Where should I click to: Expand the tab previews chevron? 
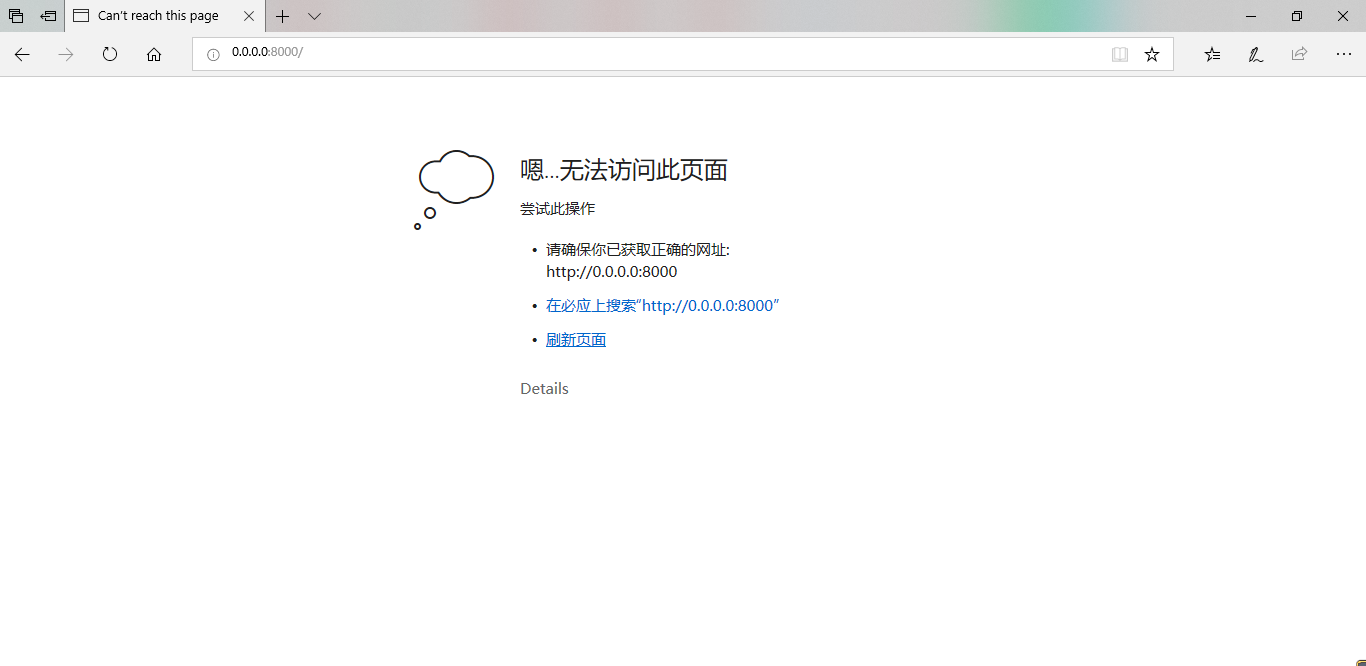click(x=314, y=16)
